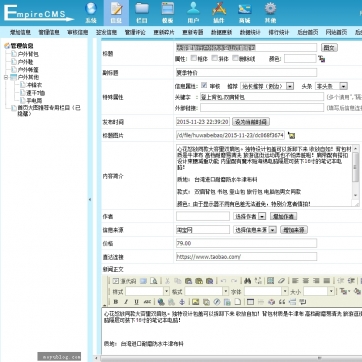Open the 字体 font dropdown in editor
This screenshot has width=362, height=362.
266,292
